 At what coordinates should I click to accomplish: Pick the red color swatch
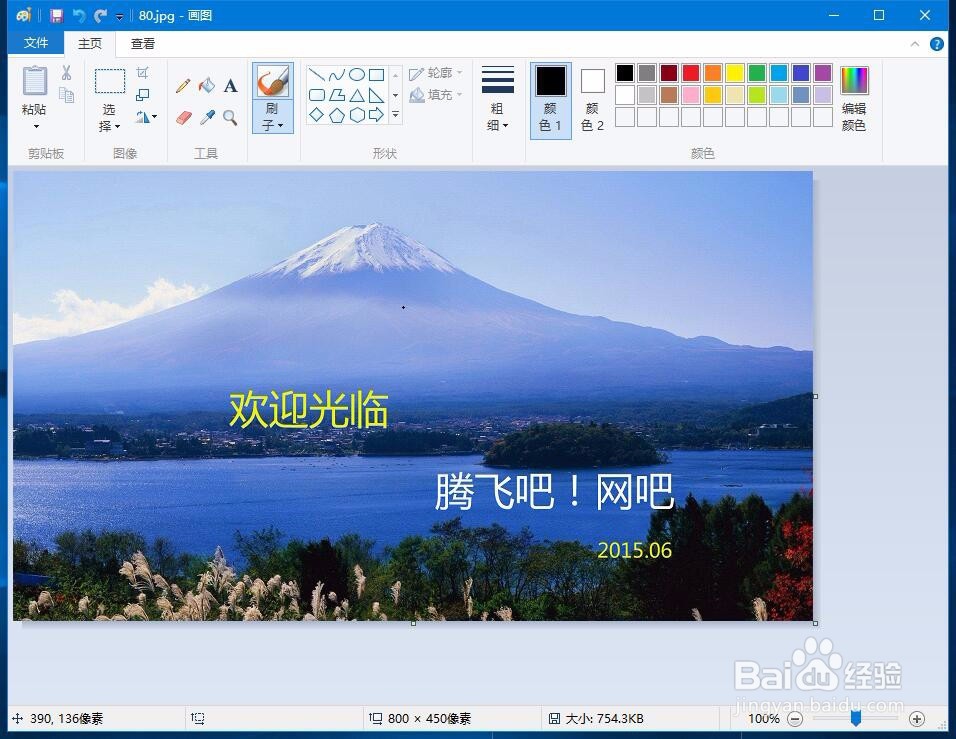691,73
